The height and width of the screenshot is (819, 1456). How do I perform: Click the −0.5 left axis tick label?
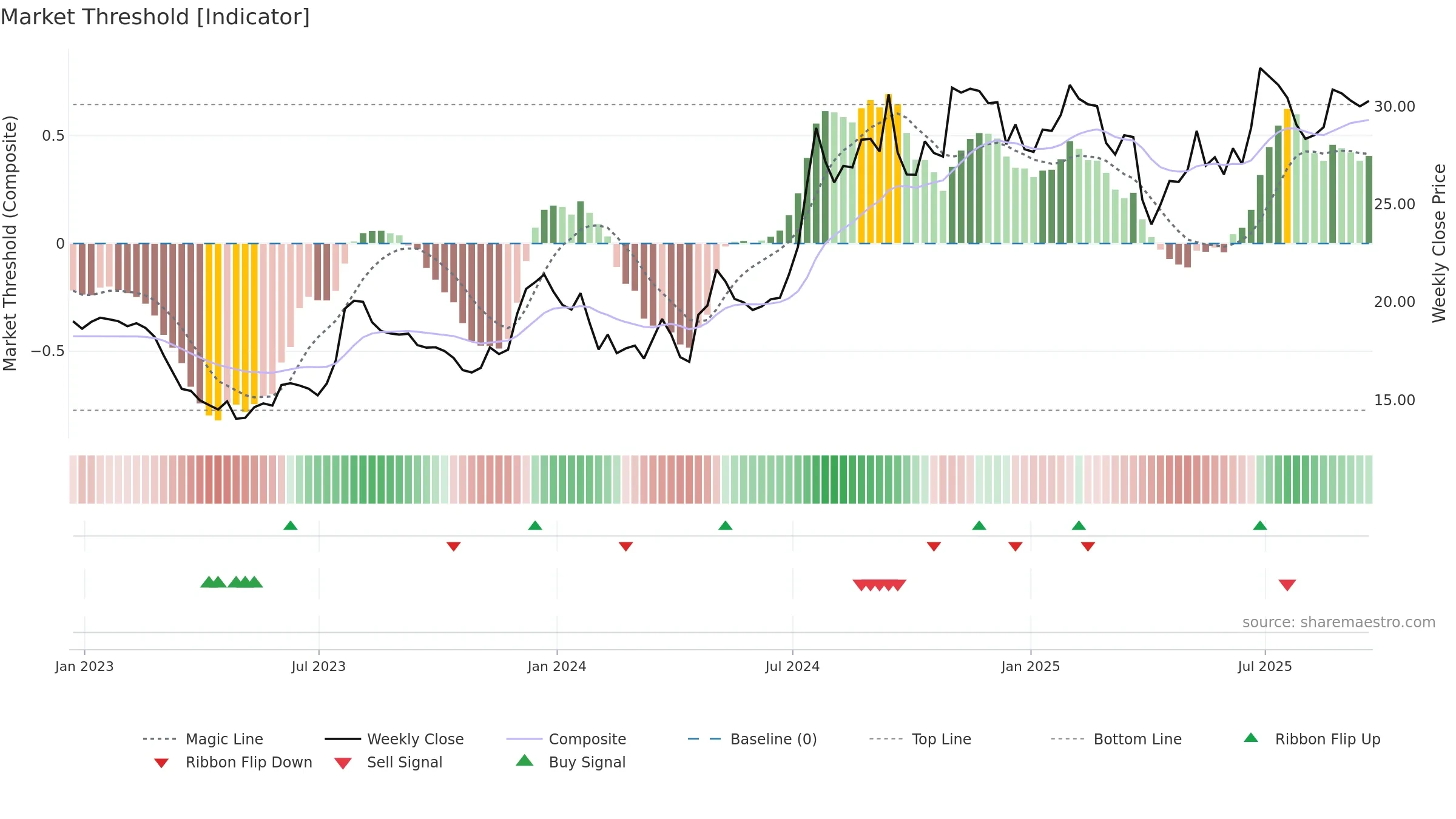pos(48,351)
